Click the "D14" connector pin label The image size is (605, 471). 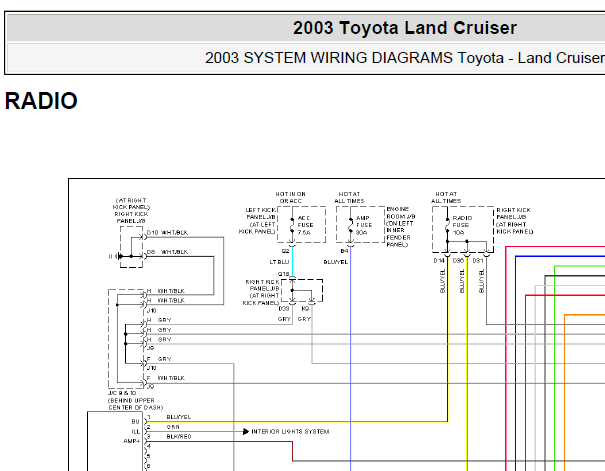click(439, 261)
